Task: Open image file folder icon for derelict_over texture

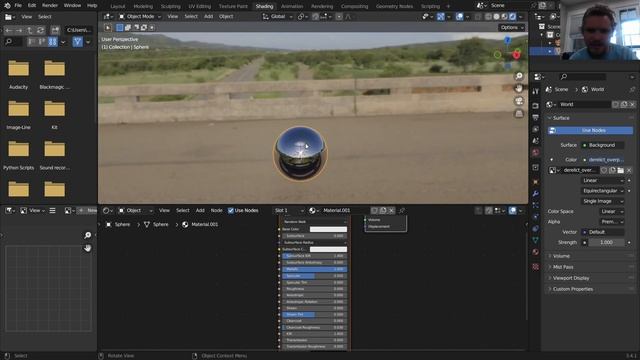Action: tap(620, 170)
